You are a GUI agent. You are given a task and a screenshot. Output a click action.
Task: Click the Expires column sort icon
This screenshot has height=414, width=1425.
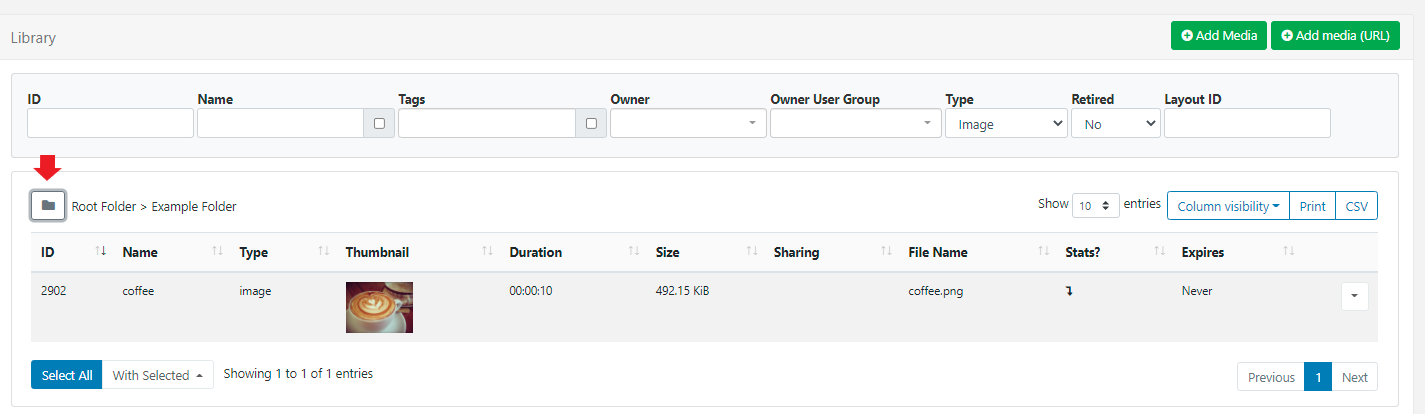coord(1289,252)
